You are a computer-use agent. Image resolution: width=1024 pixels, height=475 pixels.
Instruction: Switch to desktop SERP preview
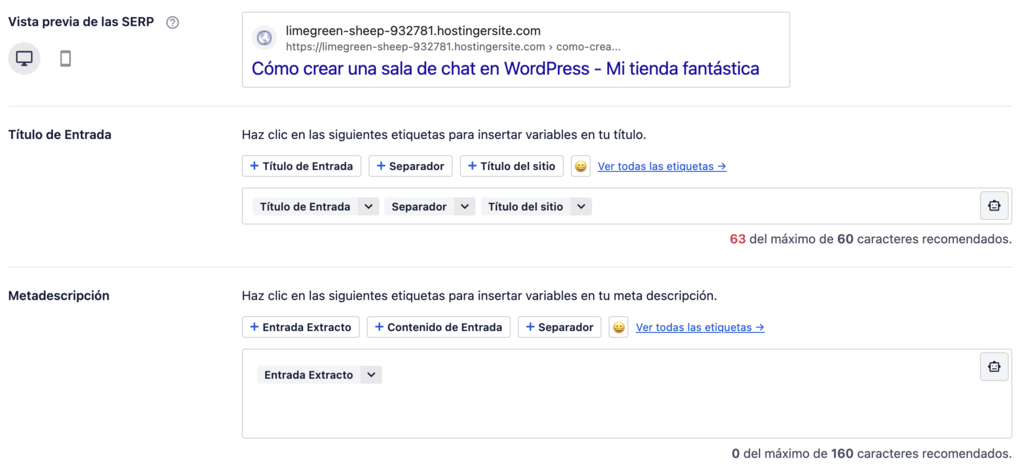[24, 59]
